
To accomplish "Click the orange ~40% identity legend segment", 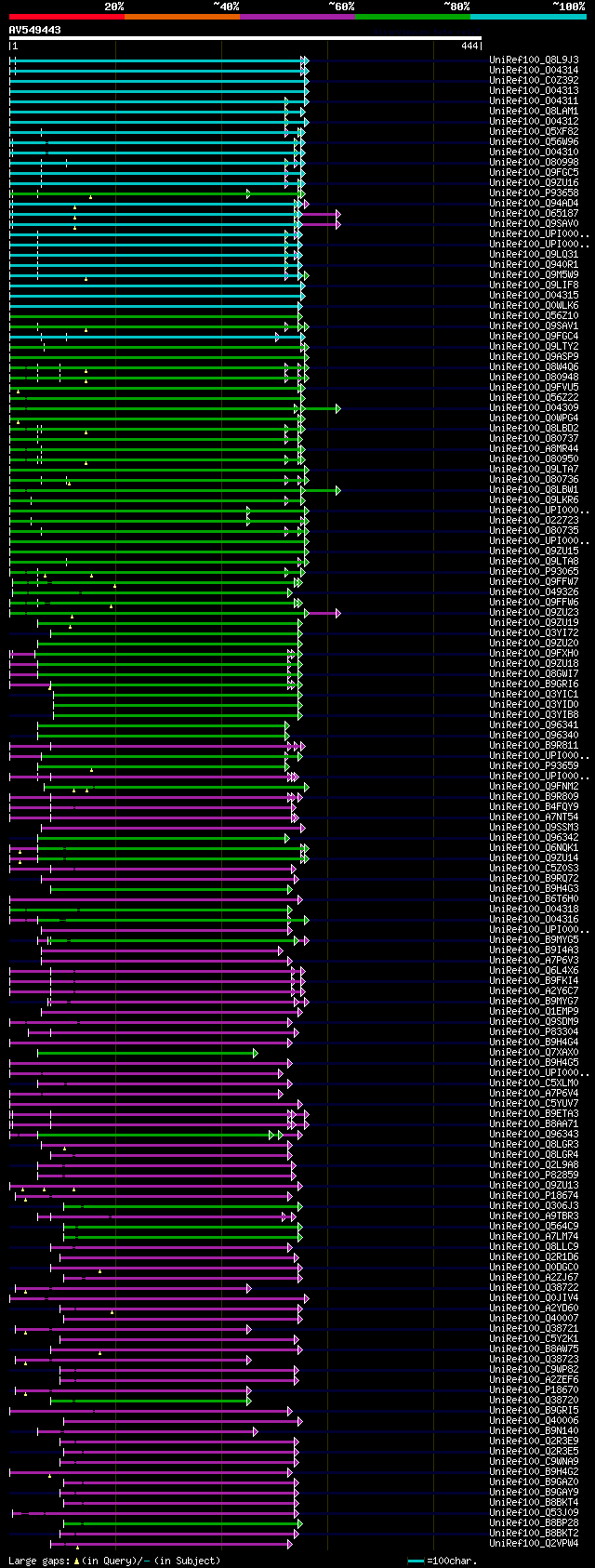I will (182, 16).
